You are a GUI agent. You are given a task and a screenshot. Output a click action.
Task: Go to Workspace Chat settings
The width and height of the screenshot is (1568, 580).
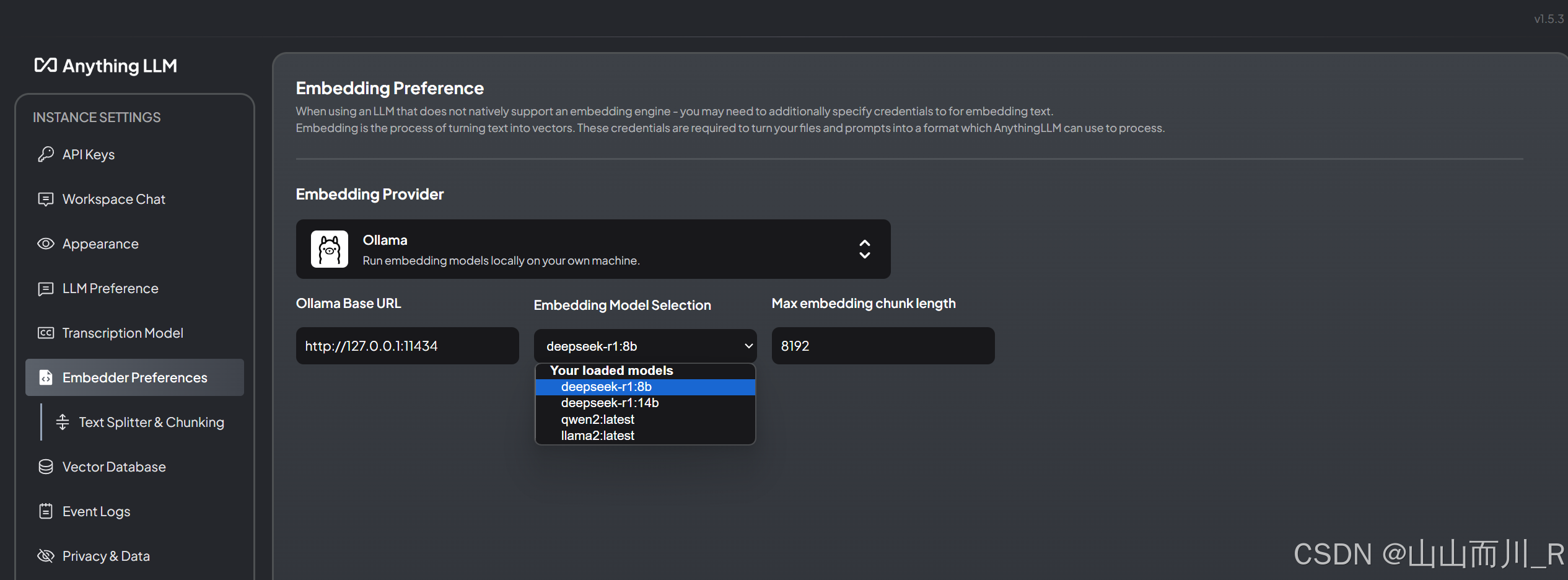point(134,199)
